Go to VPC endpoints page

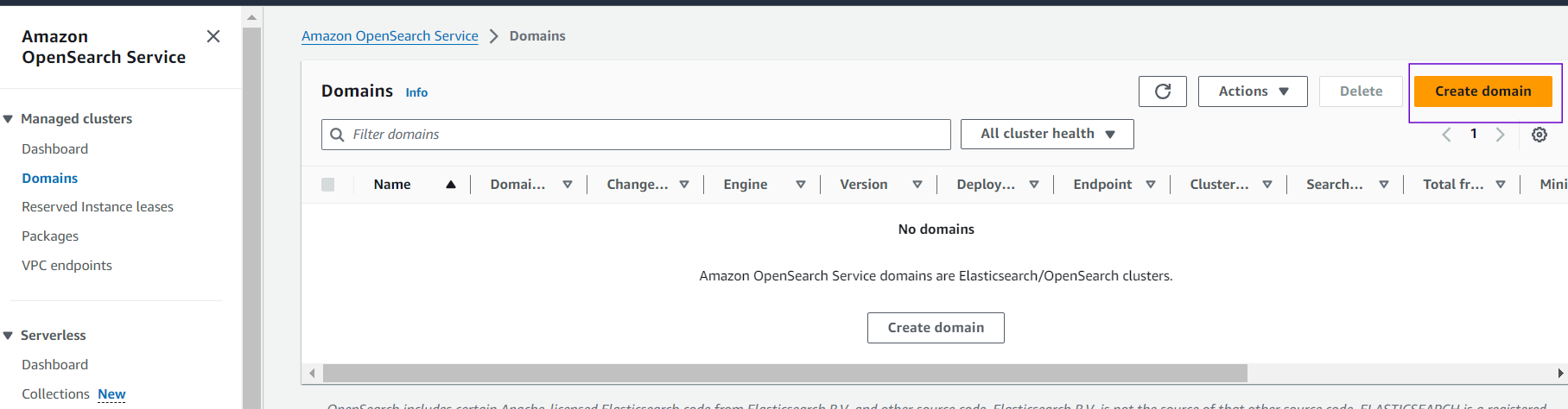tap(67, 266)
